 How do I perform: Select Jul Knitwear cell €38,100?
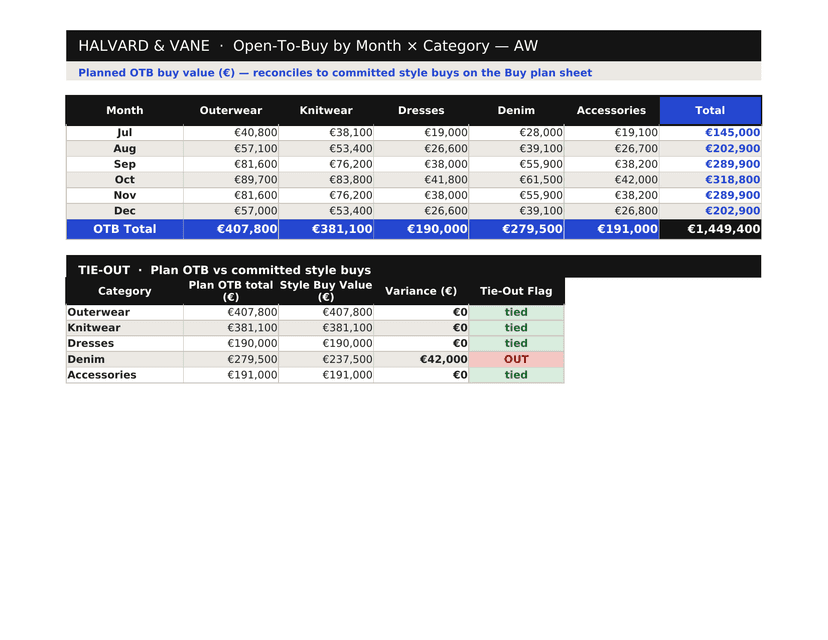click(326, 133)
